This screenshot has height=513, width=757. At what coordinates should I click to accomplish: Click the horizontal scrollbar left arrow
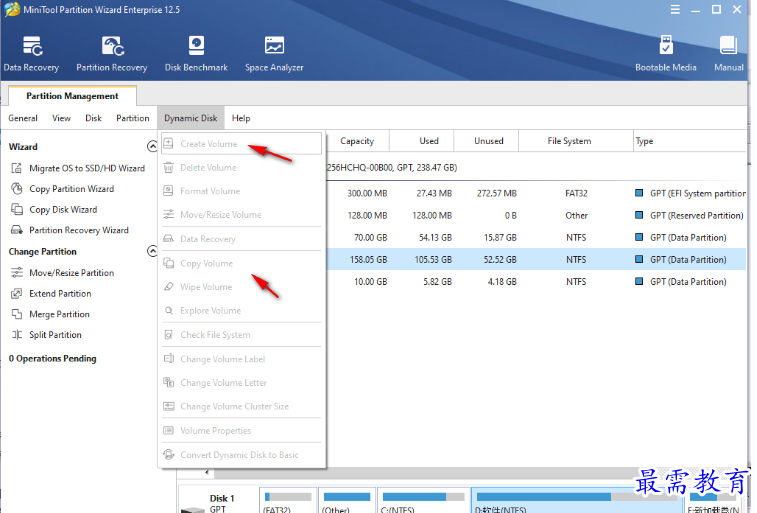pyautogui.click(x=207, y=472)
